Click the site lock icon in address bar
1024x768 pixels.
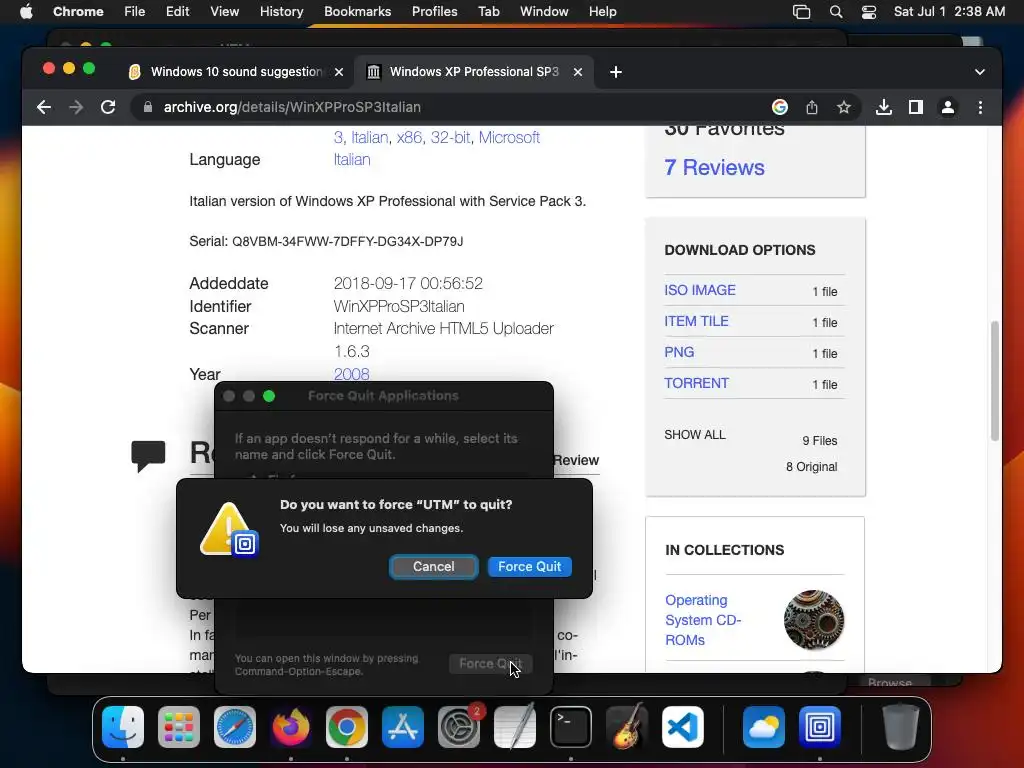pos(148,107)
